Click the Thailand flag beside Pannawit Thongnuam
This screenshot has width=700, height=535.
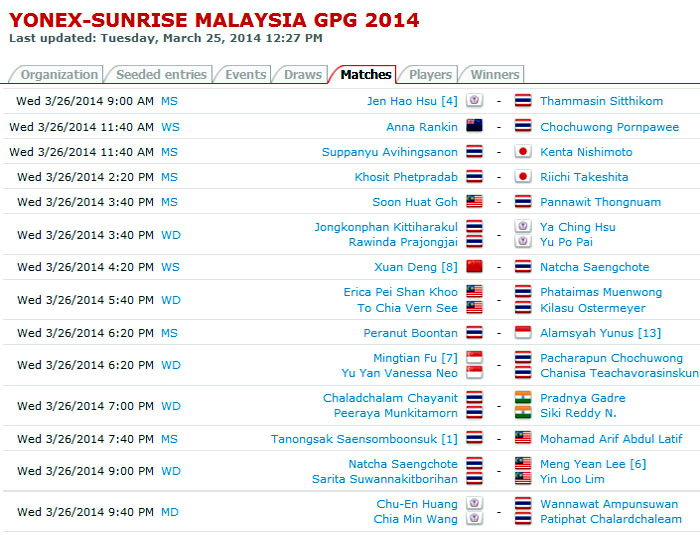click(523, 201)
